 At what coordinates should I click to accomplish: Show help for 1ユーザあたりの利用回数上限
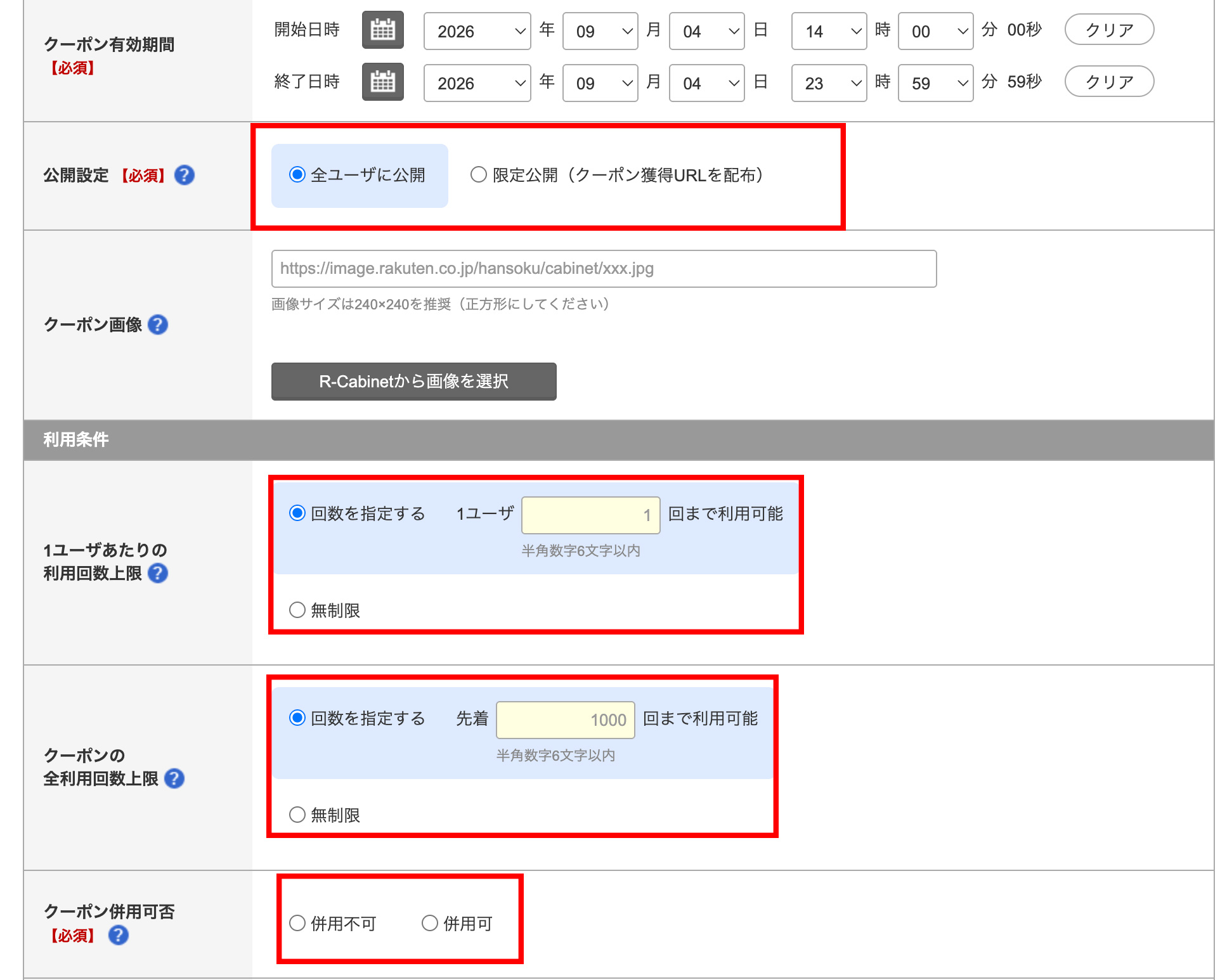coord(158,573)
